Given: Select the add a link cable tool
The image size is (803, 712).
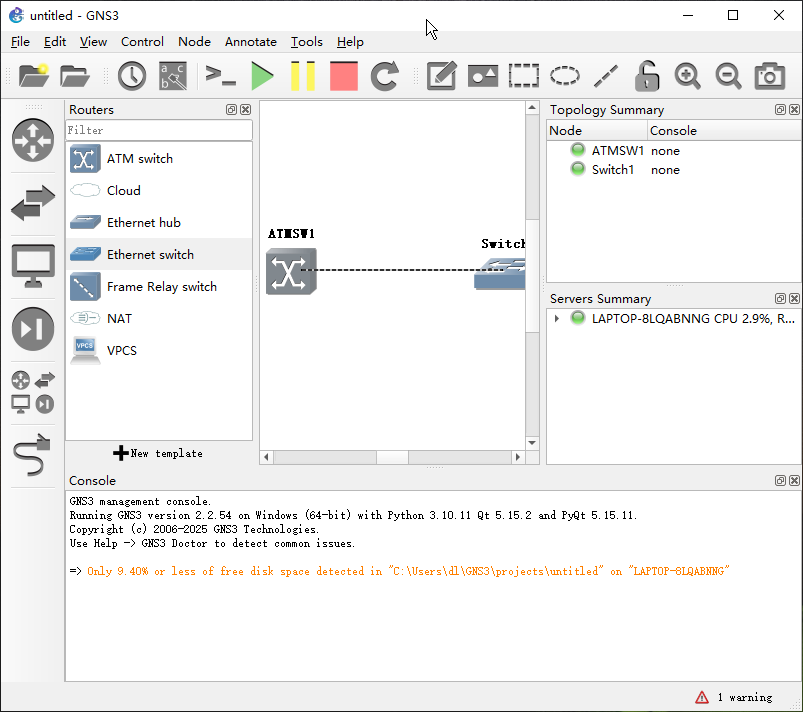Looking at the screenshot, I should [33, 455].
